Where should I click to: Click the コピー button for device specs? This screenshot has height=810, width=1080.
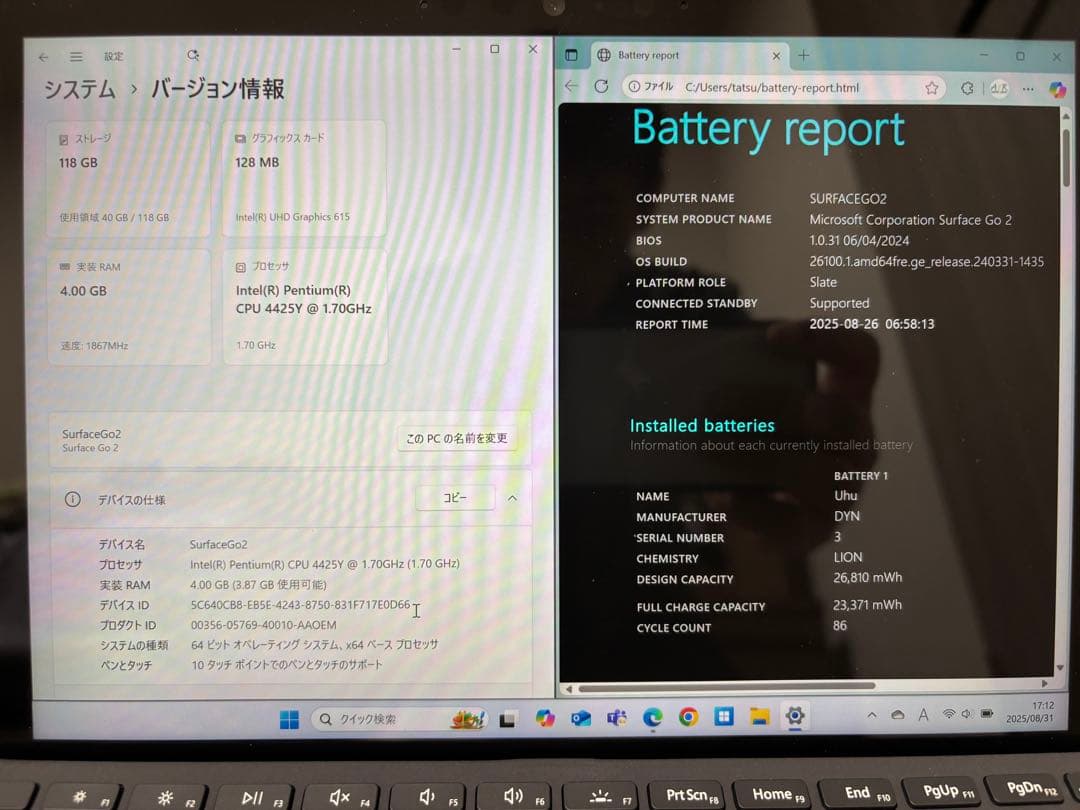tap(455, 497)
